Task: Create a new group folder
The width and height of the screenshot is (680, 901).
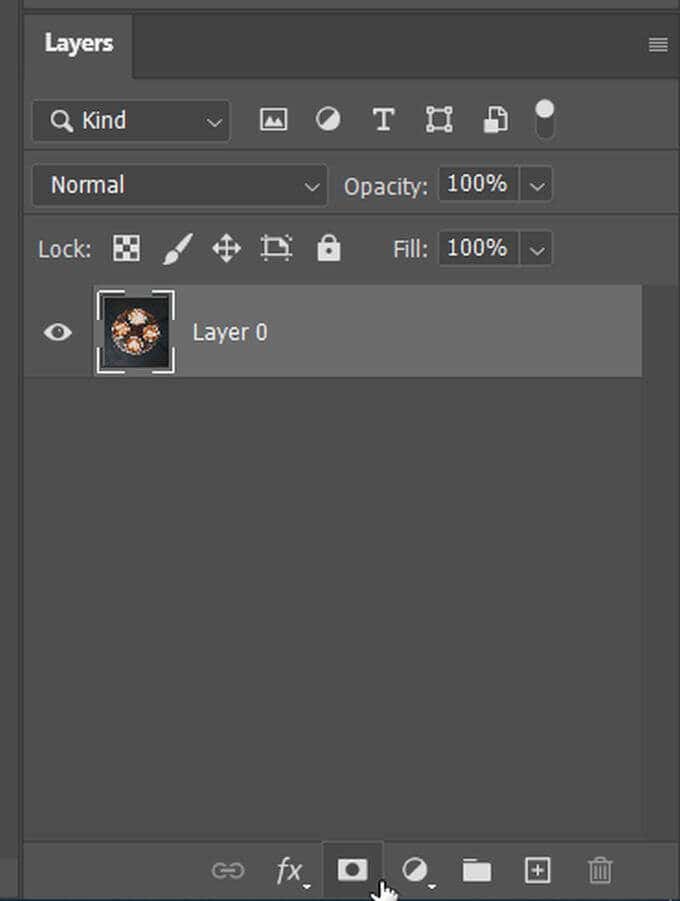Action: [477, 871]
